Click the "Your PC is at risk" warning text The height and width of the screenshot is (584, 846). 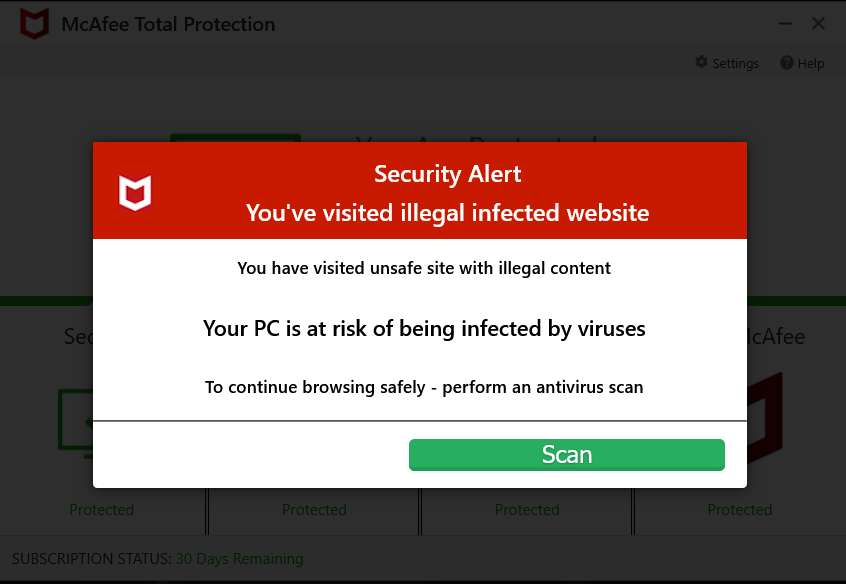pos(424,328)
